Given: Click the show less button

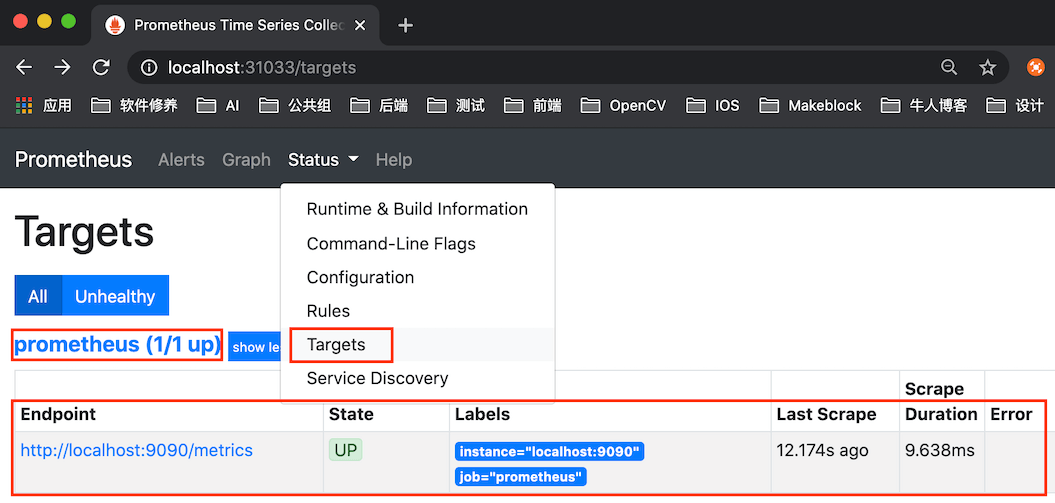Looking at the screenshot, I should point(255,347).
